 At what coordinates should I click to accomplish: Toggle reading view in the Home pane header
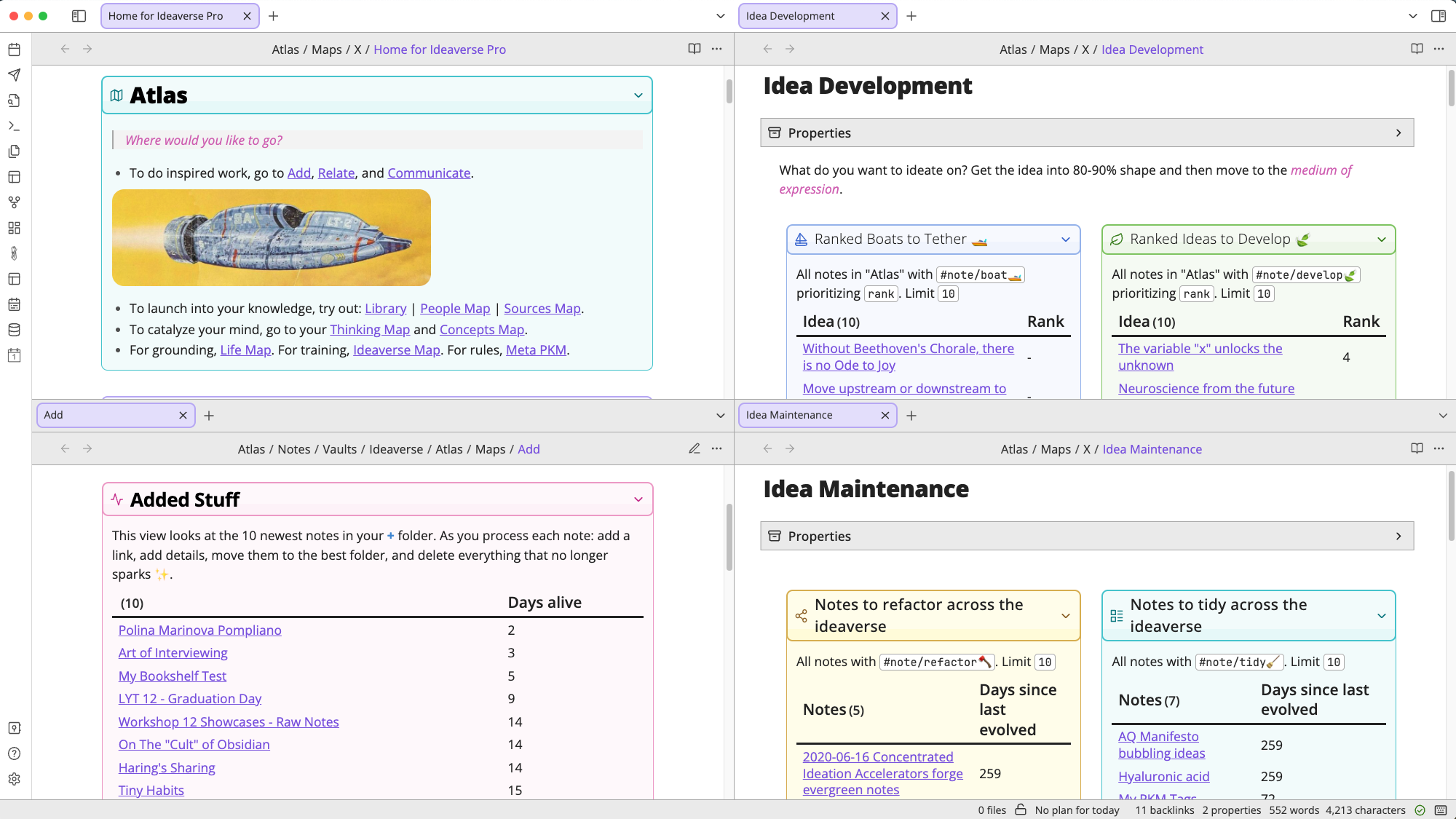(695, 49)
